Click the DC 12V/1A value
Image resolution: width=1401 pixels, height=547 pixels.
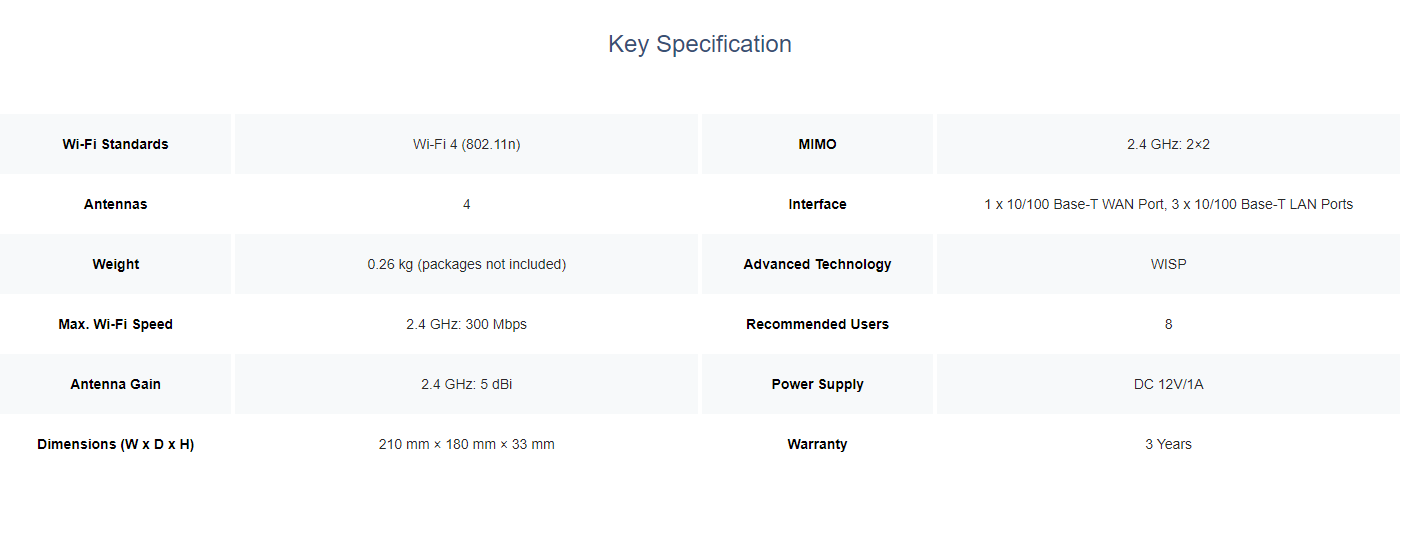pos(1168,384)
